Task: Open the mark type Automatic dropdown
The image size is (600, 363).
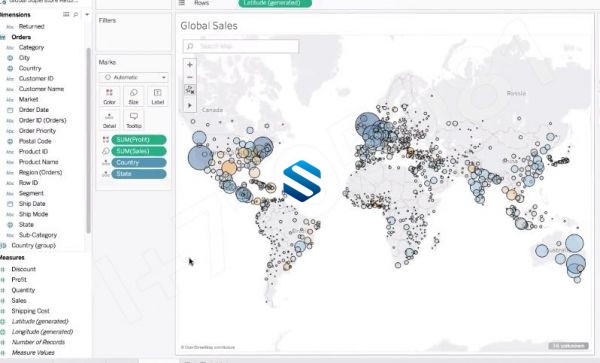Action: (134, 77)
